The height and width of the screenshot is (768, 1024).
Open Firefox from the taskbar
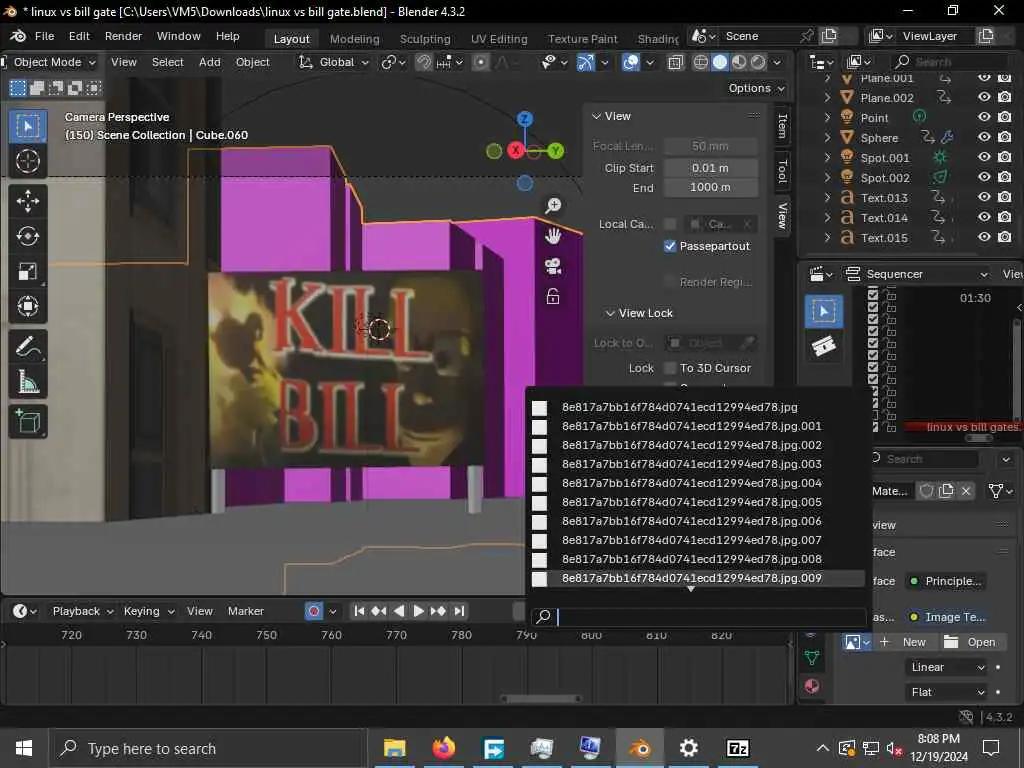[x=443, y=748]
